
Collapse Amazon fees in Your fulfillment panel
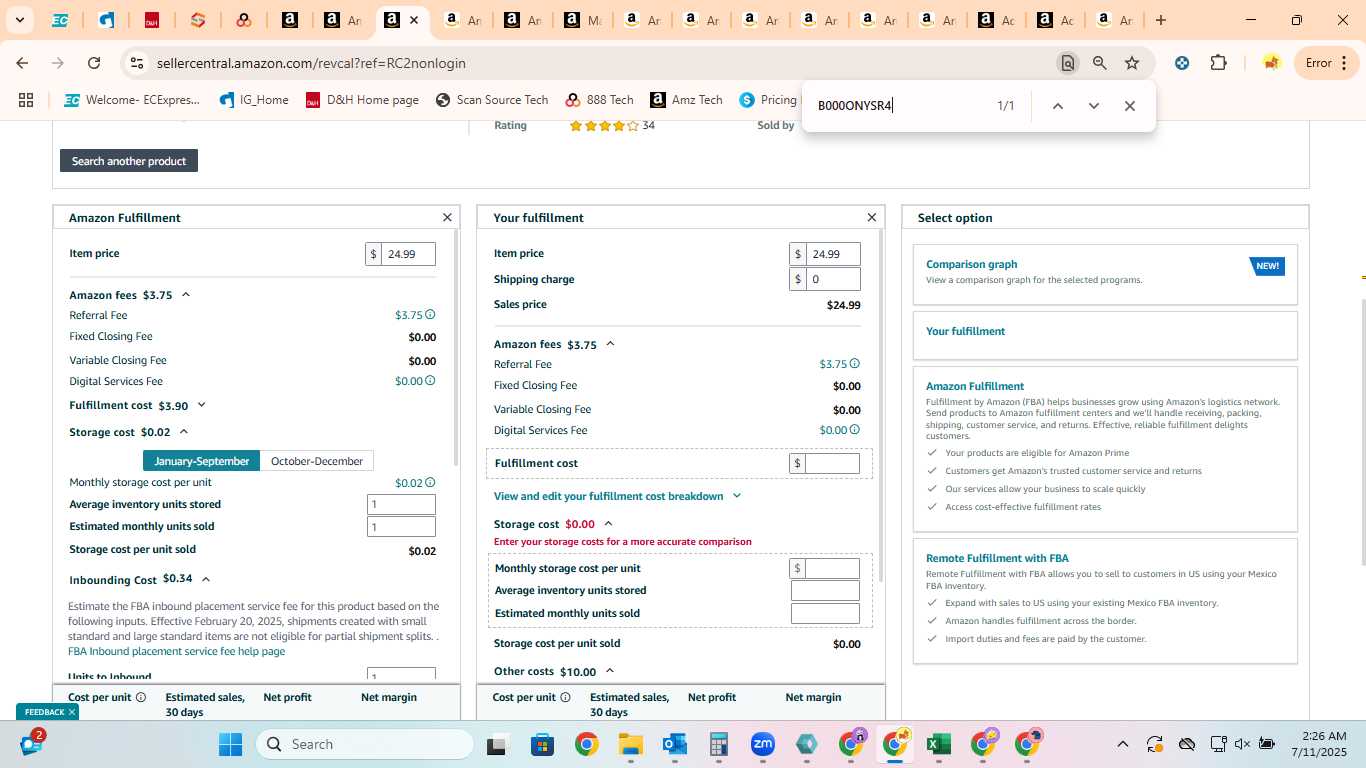(x=610, y=344)
